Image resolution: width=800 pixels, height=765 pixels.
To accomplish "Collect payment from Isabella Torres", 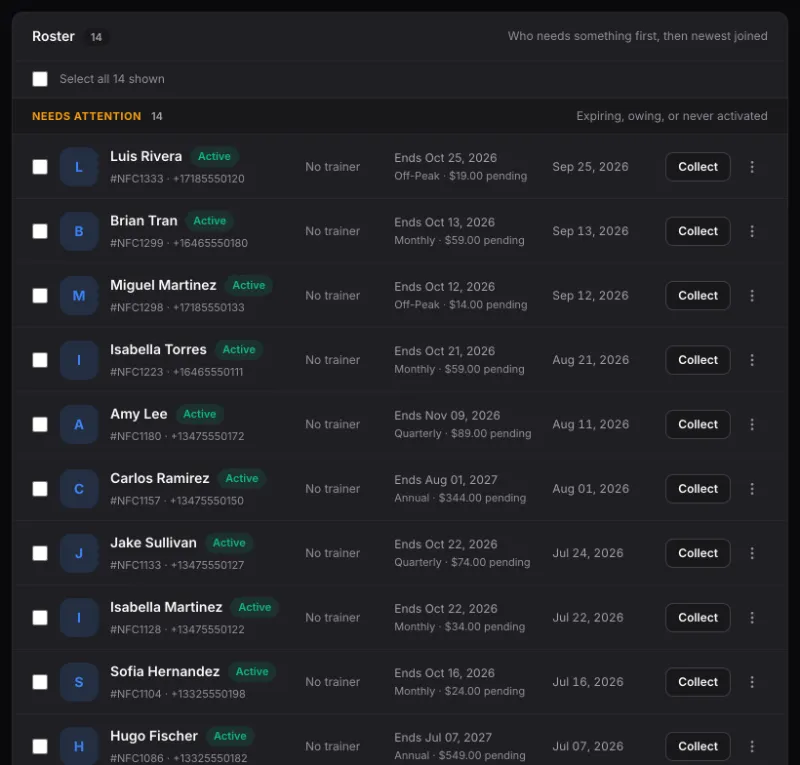I will tap(697, 360).
